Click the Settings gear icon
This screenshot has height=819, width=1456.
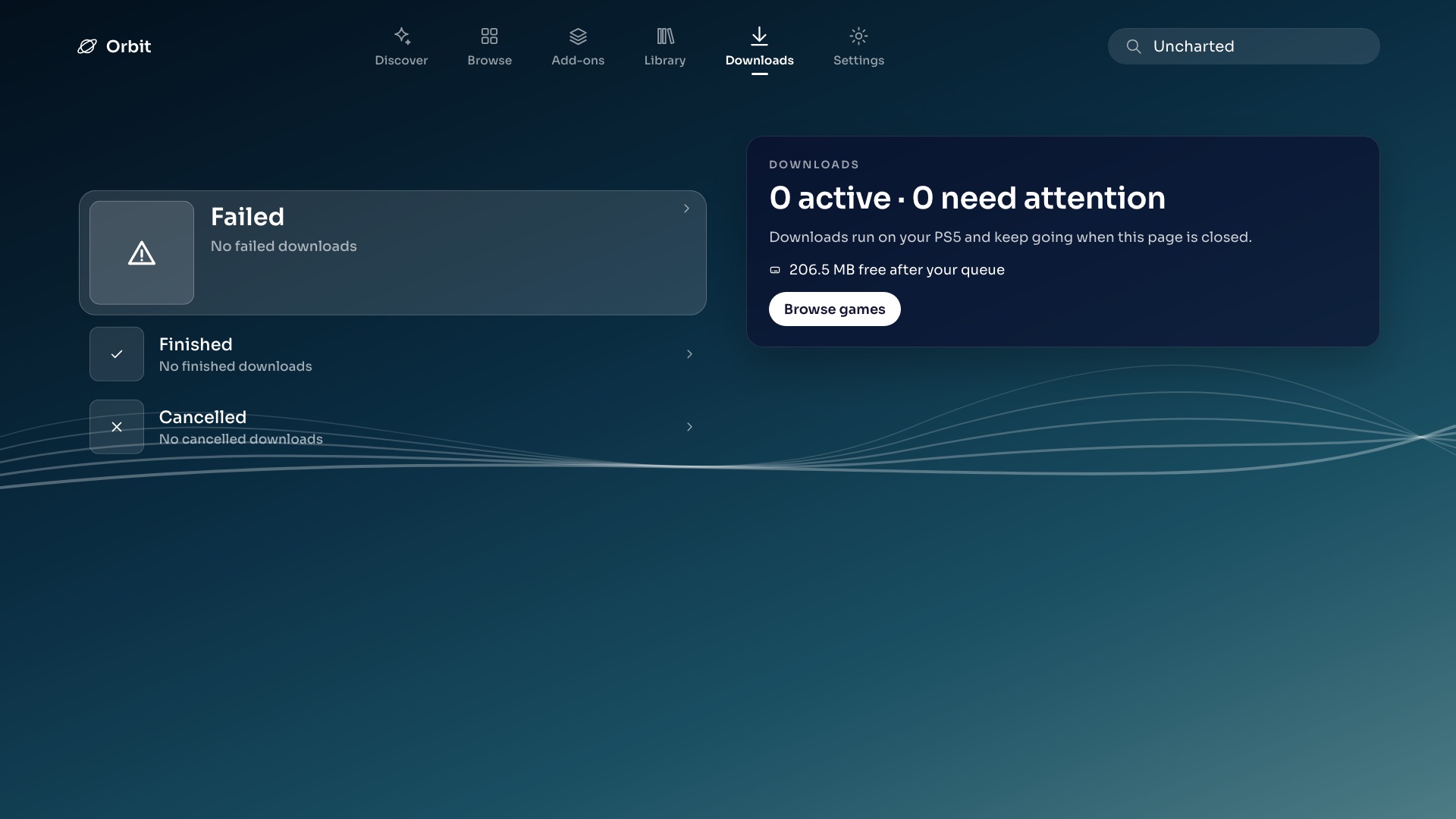coord(858,36)
